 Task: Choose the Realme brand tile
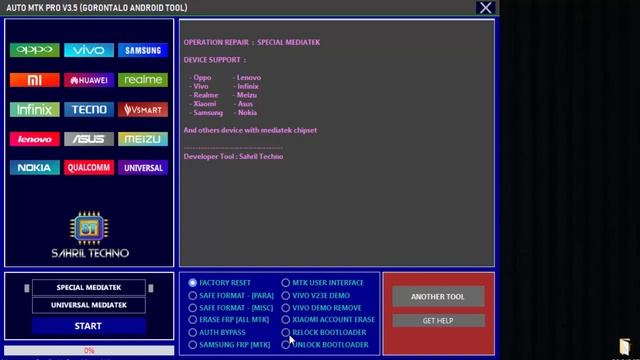[143, 80]
